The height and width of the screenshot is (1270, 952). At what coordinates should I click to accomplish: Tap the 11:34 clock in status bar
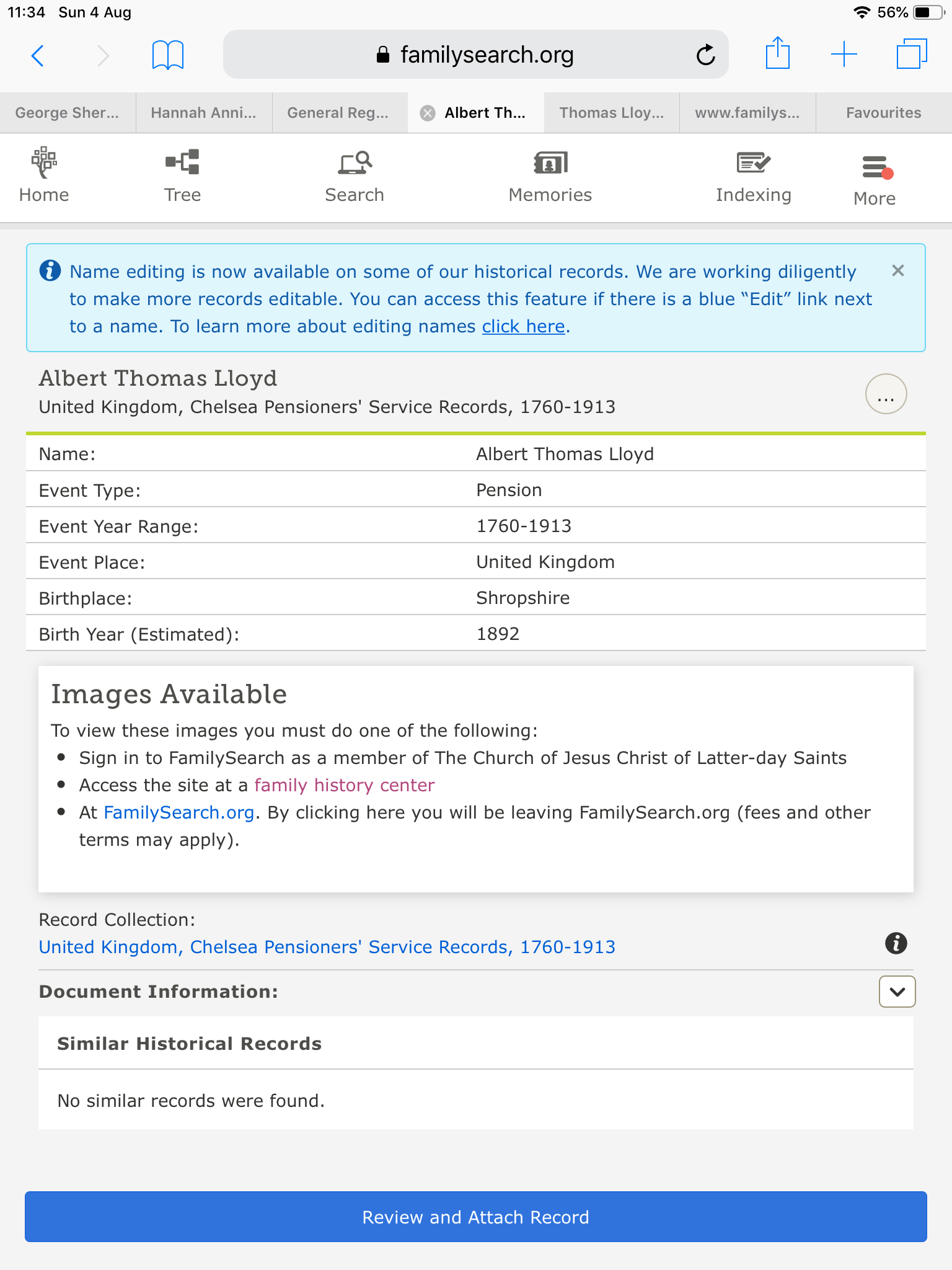(x=27, y=12)
